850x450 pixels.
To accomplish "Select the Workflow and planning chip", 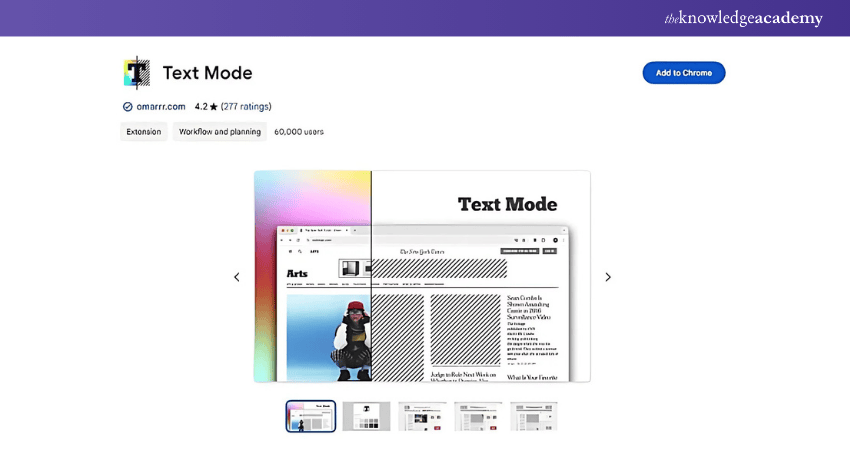I will coord(220,132).
